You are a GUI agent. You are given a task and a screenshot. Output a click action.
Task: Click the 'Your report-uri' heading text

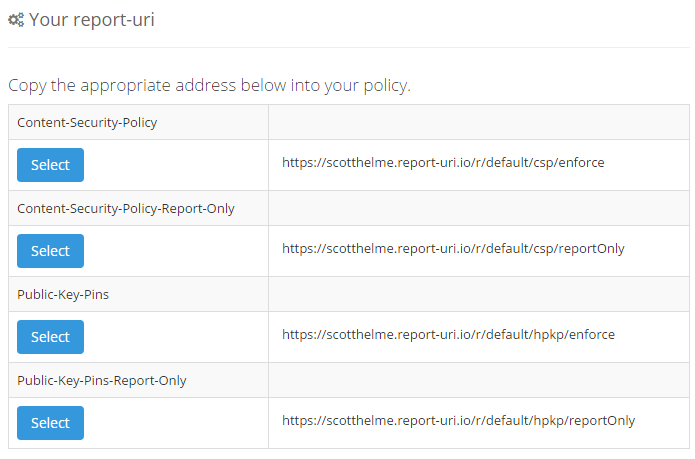click(92, 20)
